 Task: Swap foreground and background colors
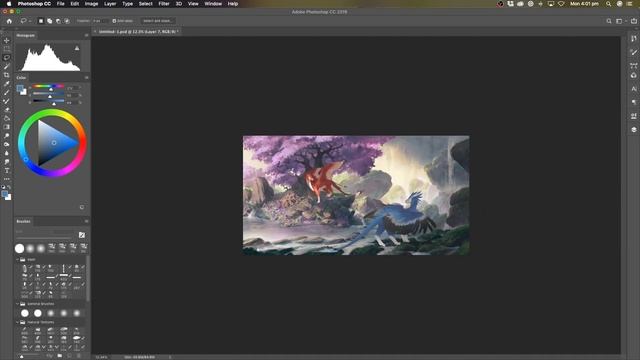pos(9,187)
